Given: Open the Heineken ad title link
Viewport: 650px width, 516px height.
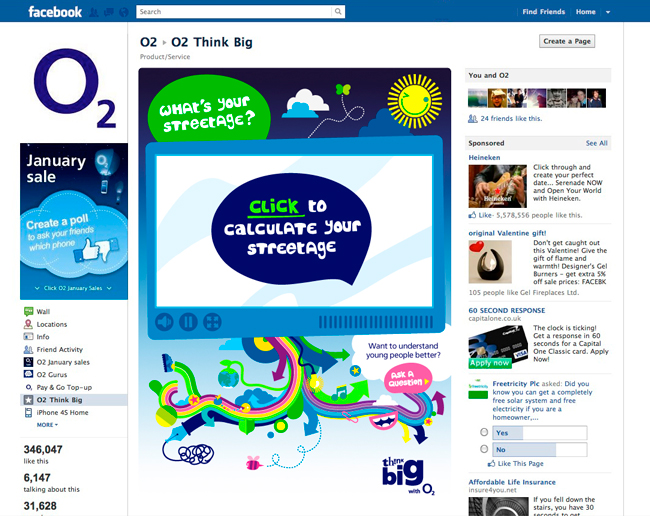Looking at the screenshot, I should 484,157.
